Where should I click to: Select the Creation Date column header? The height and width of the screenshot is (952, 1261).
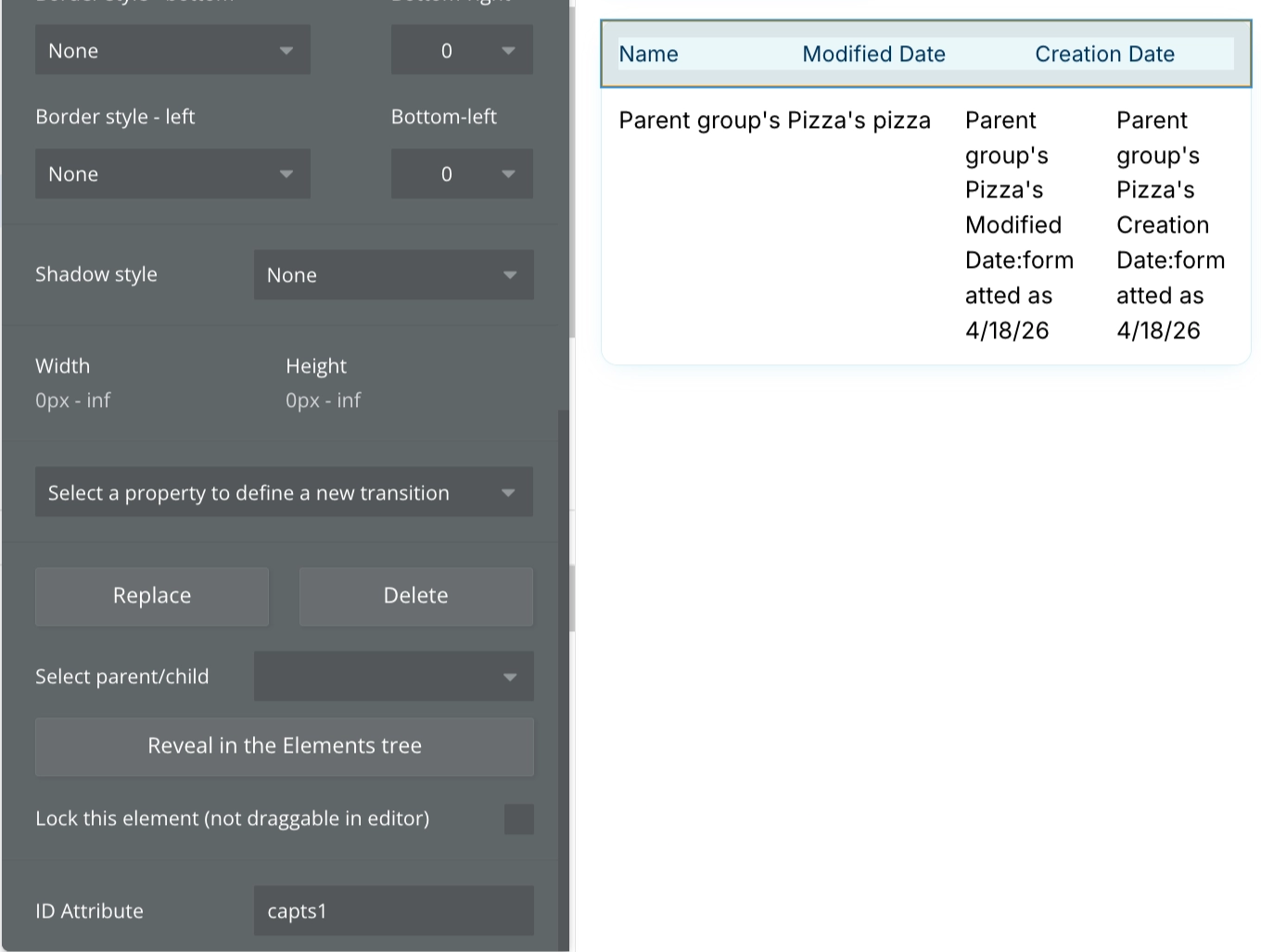point(1104,55)
